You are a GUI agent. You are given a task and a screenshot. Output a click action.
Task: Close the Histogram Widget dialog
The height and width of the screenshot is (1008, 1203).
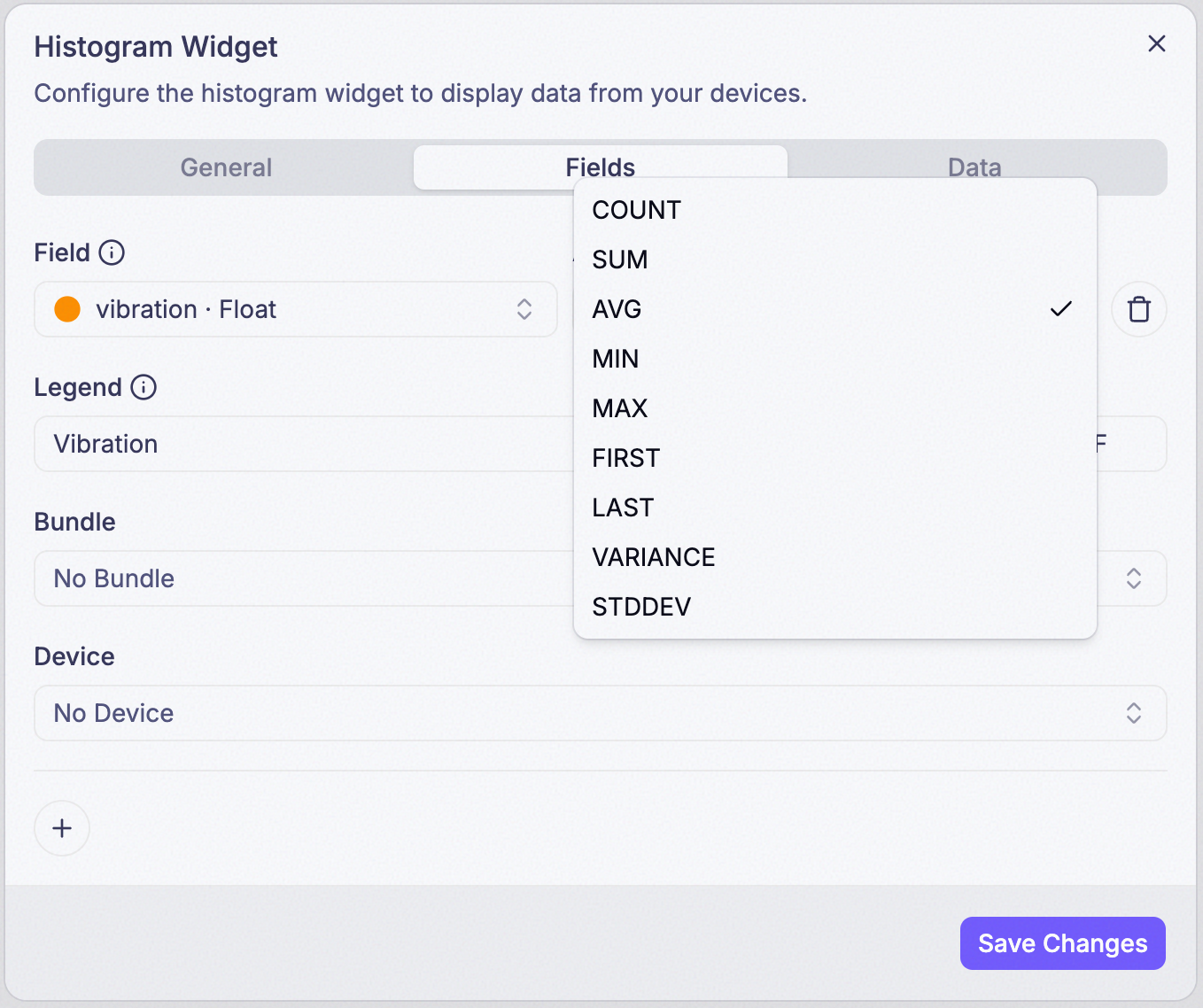(1156, 43)
